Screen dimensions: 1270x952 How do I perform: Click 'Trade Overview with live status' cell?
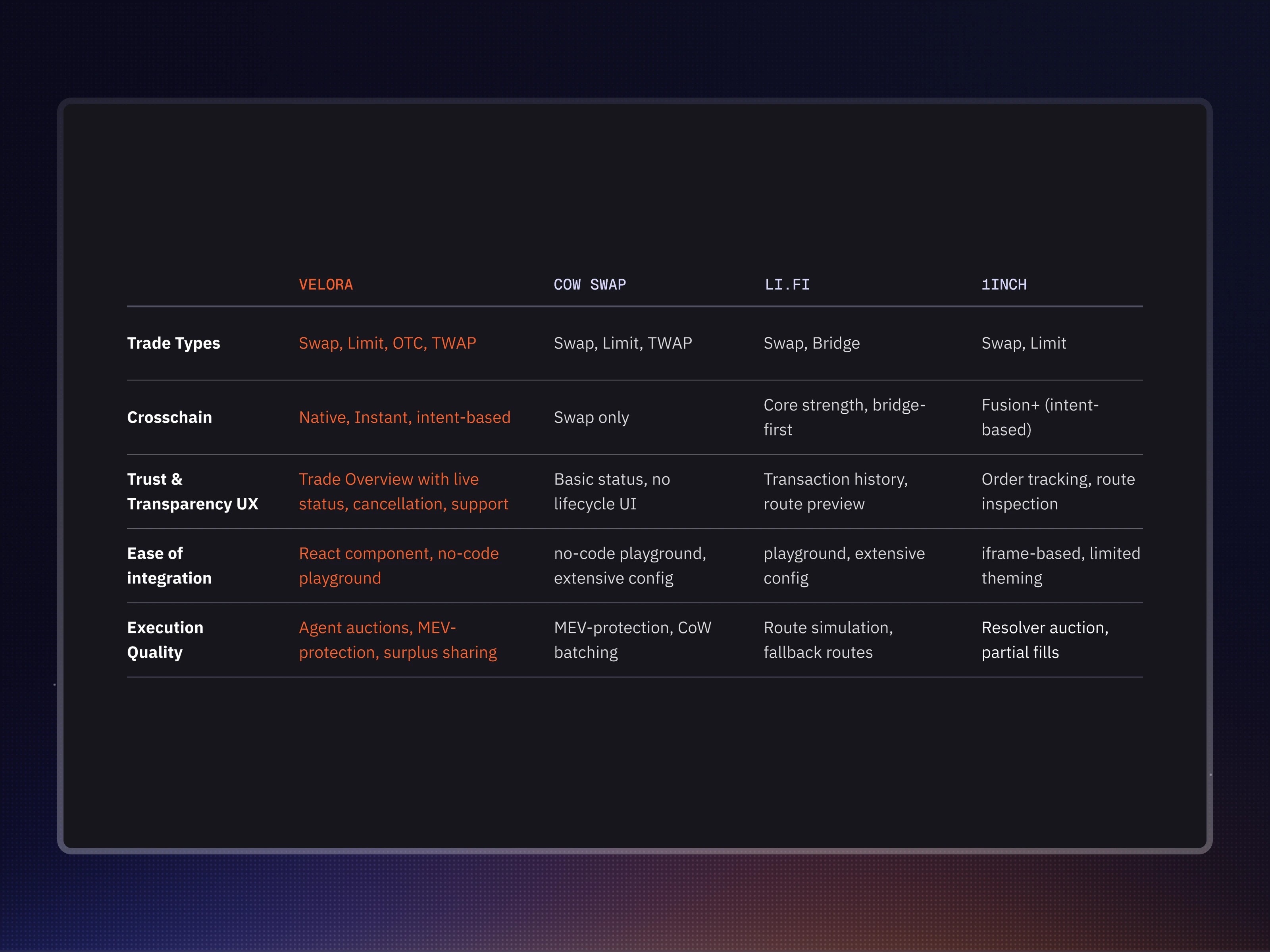coord(404,491)
